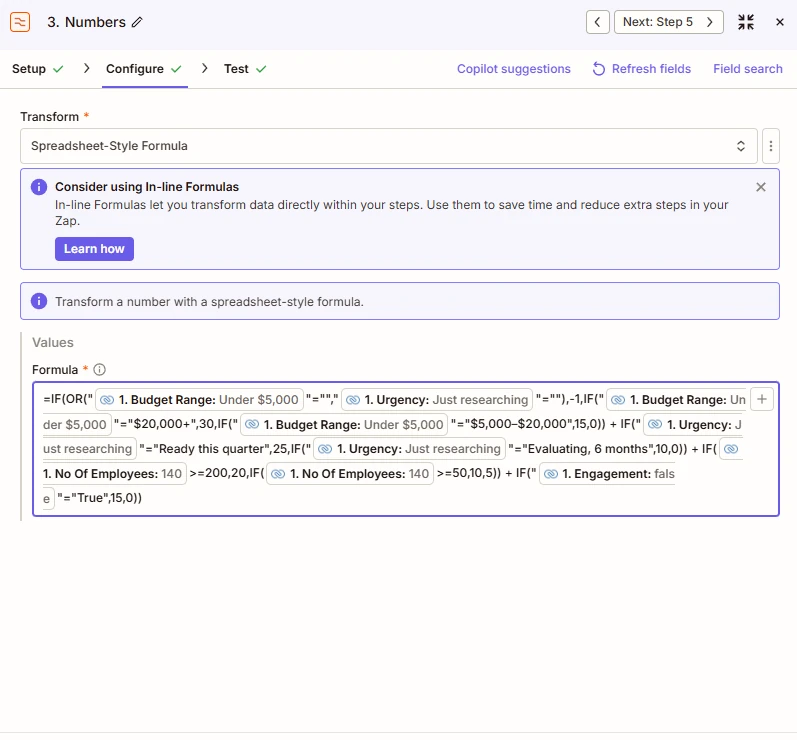Switch to the Configure tab
The height and width of the screenshot is (740, 797).
pos(144,69)
